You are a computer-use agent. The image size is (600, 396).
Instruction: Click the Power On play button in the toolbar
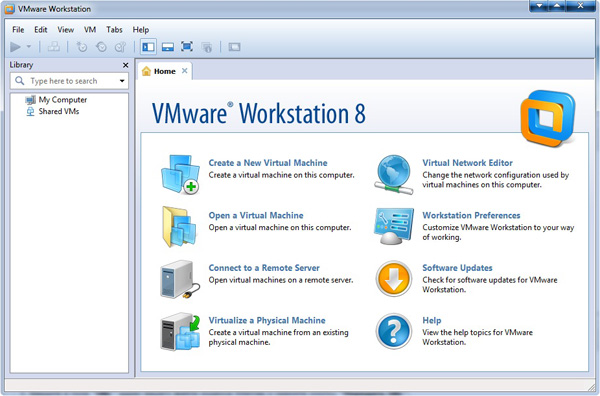(x=15, y=47)
